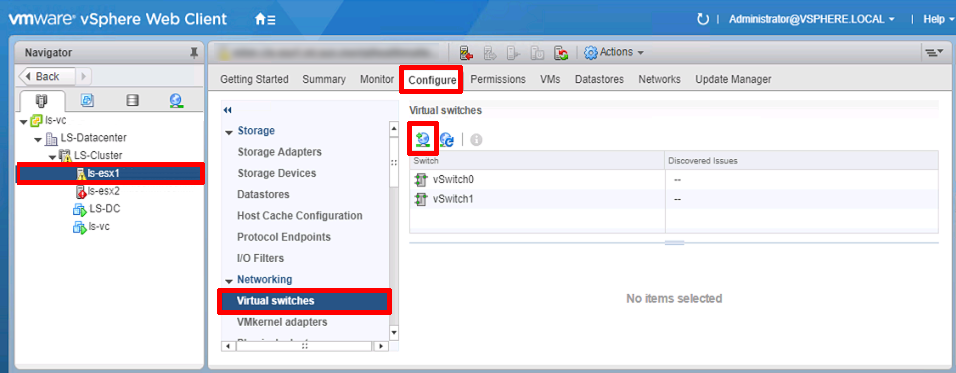Switch to the Summary tab
This screenshot has height=373, width=956.
pyautogui.click(x=324, y=79)
